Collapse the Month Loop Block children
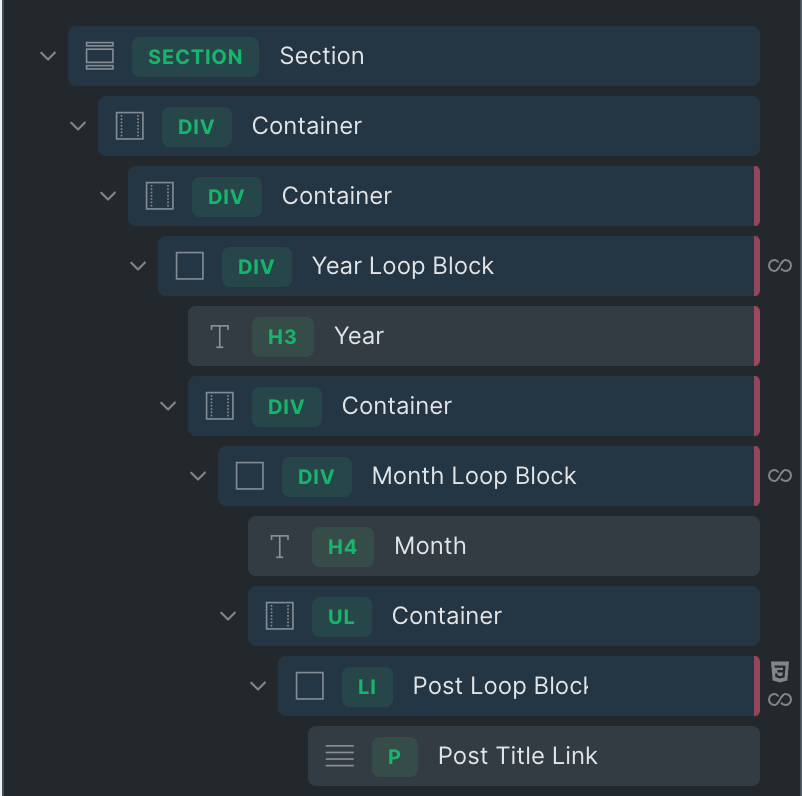802x796 pixels. 198,476
